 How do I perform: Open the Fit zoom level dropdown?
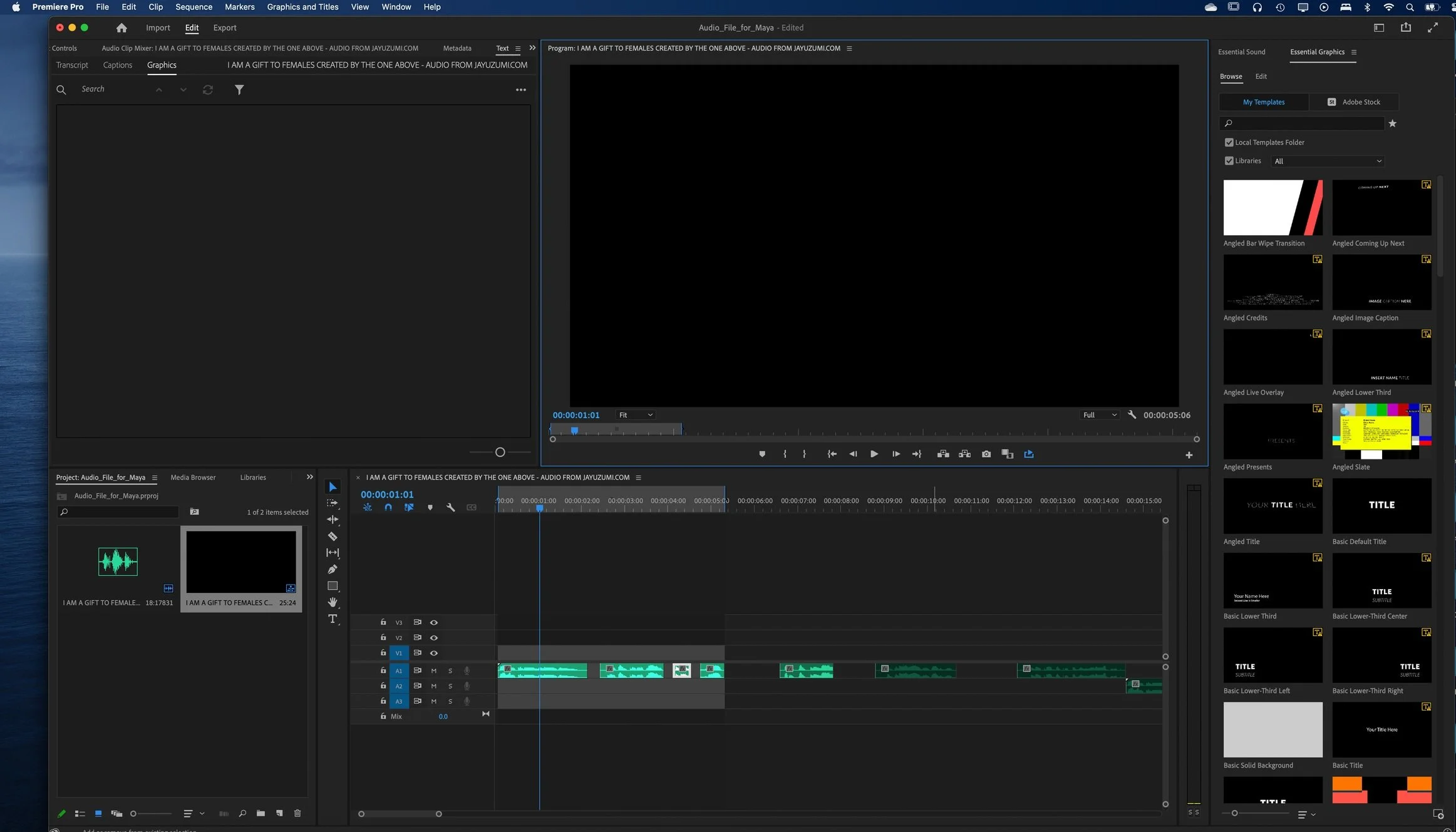tap(636, 415)
